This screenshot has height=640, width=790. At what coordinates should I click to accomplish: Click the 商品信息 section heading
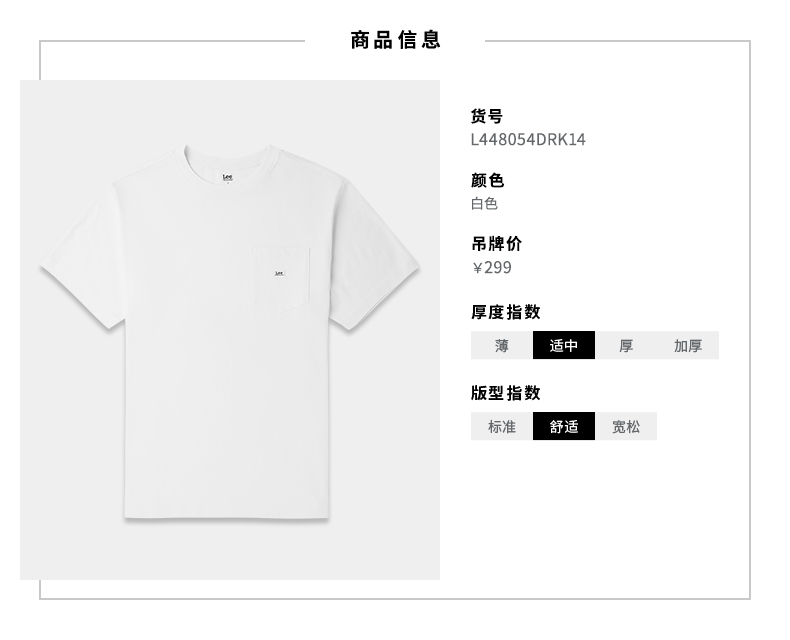(x=396, y=40)
